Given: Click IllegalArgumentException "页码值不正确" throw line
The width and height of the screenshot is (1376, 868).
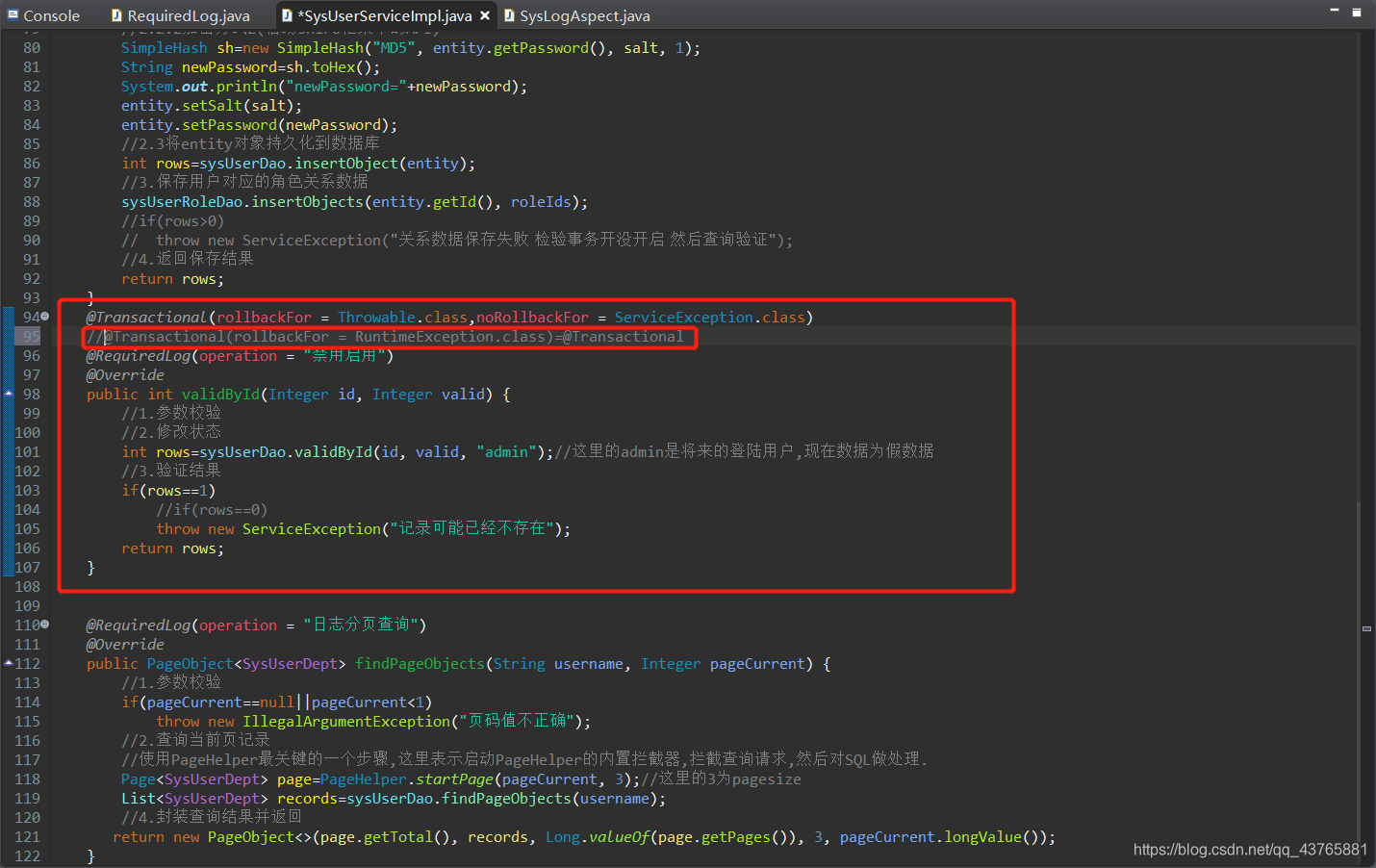Looking at the screenshot, I should (x=373, y=721).
